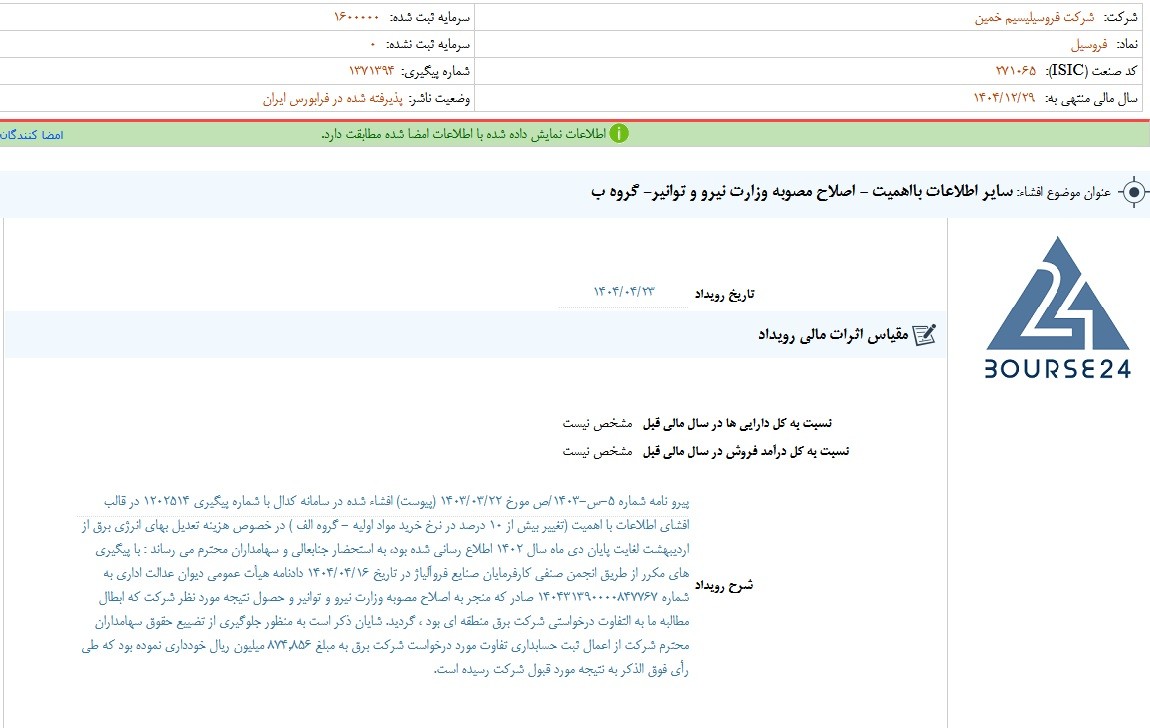Click publisher status پذیرفته شده در فرابورس ایران
The height and width of the screenshot is (728, 1150).
(333, 98)
